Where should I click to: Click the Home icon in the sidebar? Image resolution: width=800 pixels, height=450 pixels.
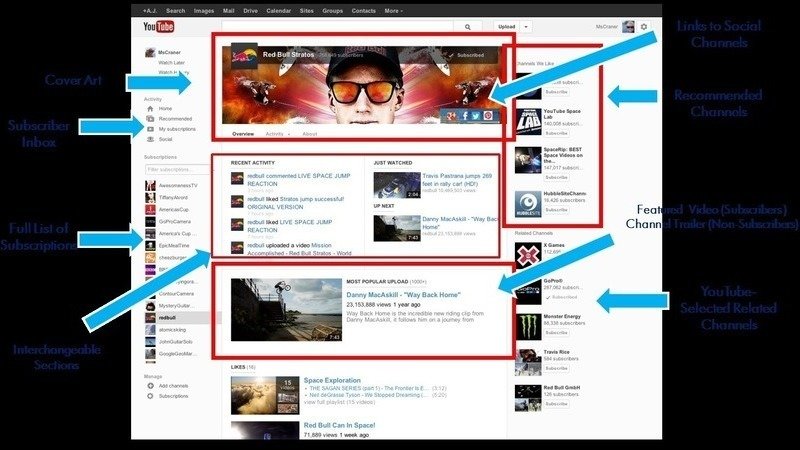(x=150, y=109)
